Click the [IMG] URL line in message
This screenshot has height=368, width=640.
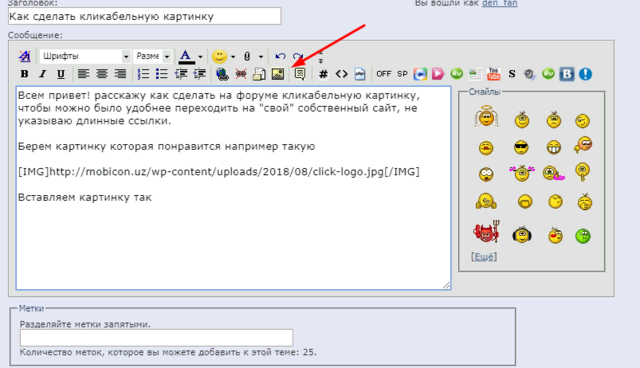click(x=219, y=172)
